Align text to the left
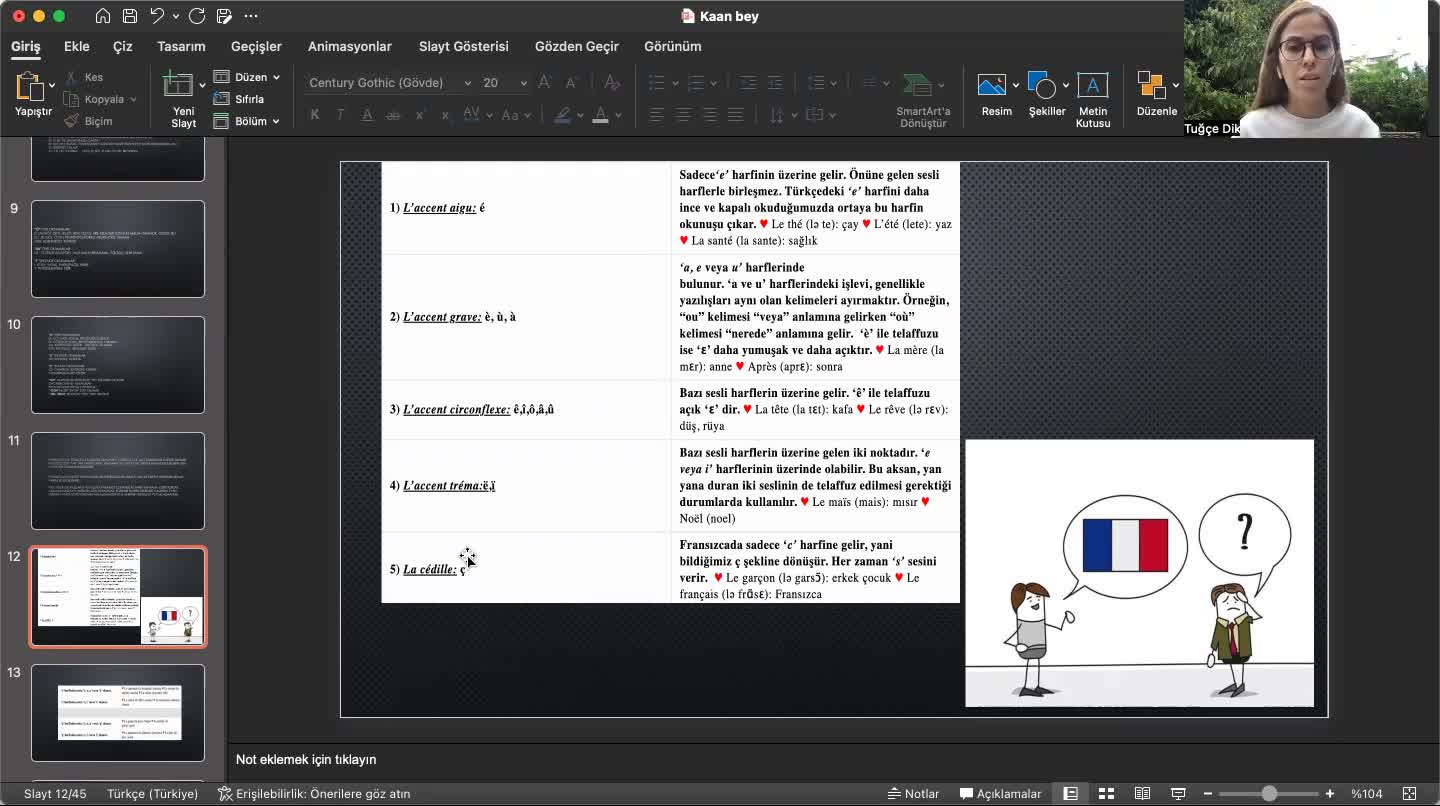This screenshot has width=1440, height=806. (657, 115)
